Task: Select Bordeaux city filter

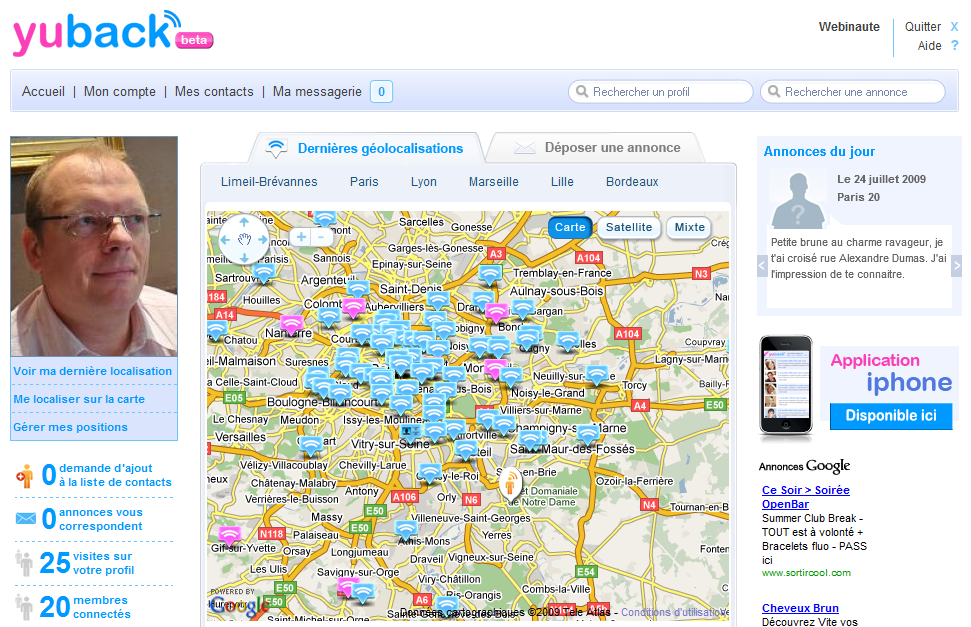Action: tap(632, 182)
